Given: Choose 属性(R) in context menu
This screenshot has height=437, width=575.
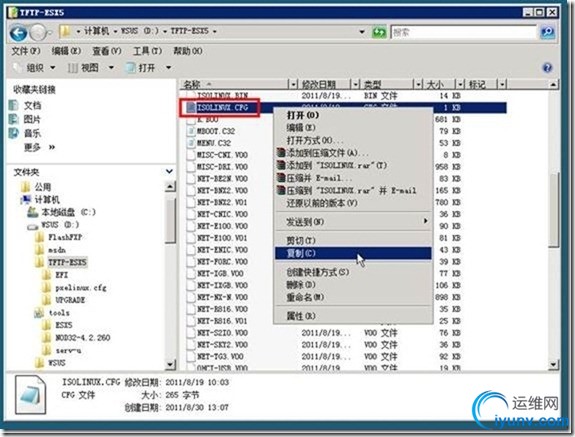Looking at the screenshot, I should [x=353, y=316].
